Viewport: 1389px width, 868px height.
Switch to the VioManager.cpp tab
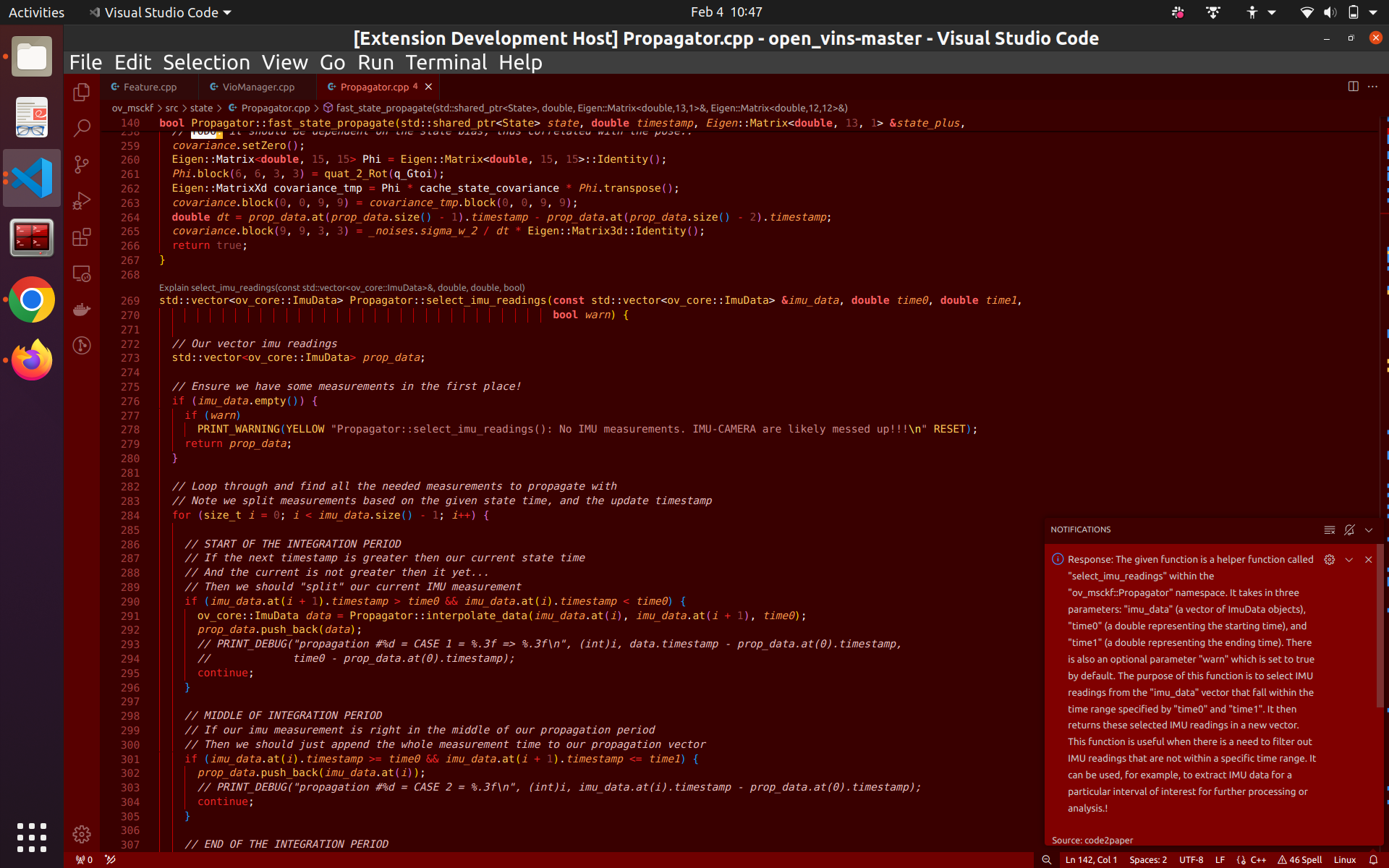point(258,87)
